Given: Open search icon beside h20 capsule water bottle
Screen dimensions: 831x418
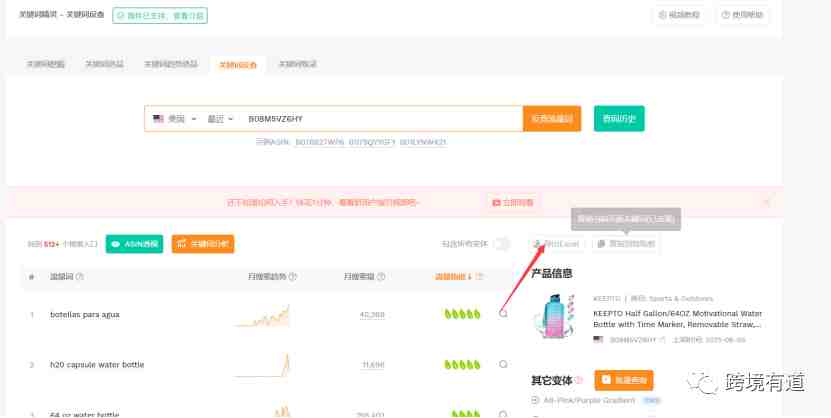Looking at the screenshot, I should [503, 364].
